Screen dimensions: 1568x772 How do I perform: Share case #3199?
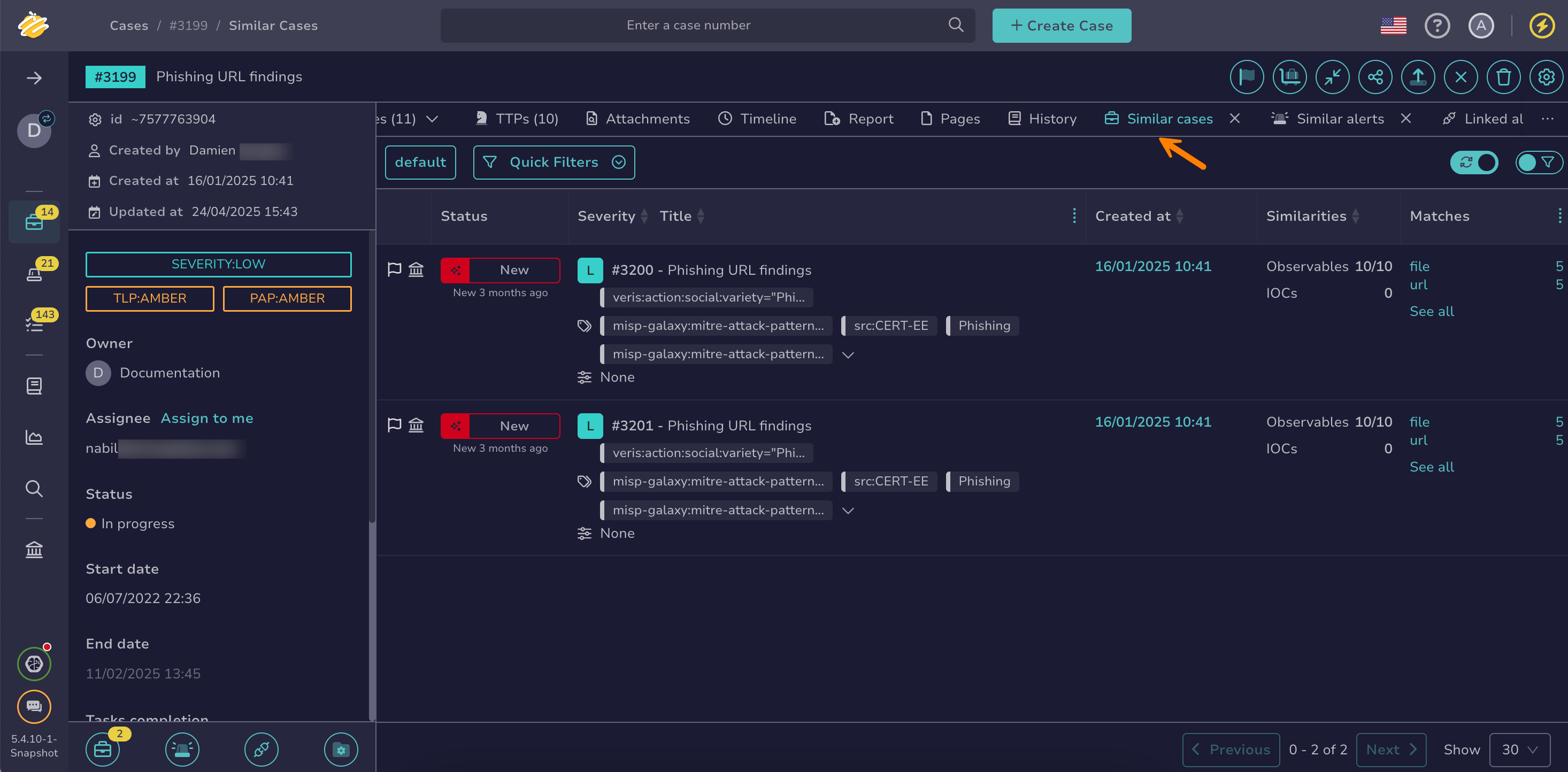click(1375, 76)
